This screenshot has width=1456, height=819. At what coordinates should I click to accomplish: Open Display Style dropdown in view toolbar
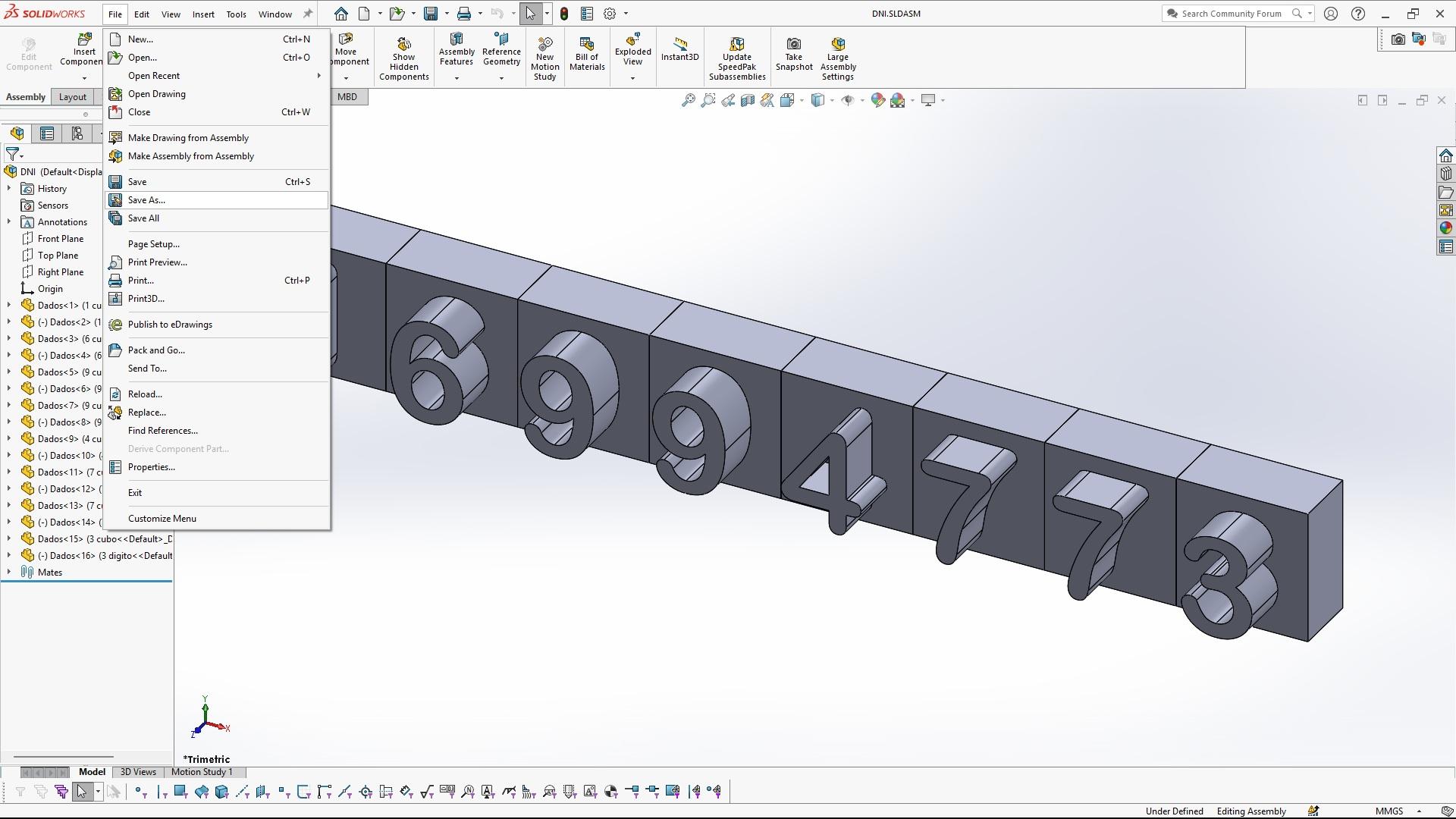pyautogui.click(x=832, y=100)
